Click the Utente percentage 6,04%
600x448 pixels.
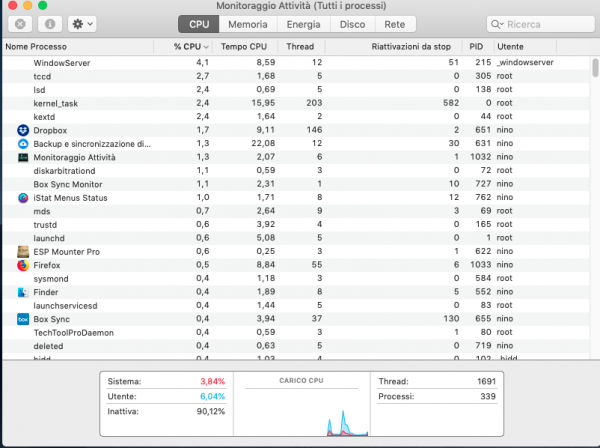[212, 396]
